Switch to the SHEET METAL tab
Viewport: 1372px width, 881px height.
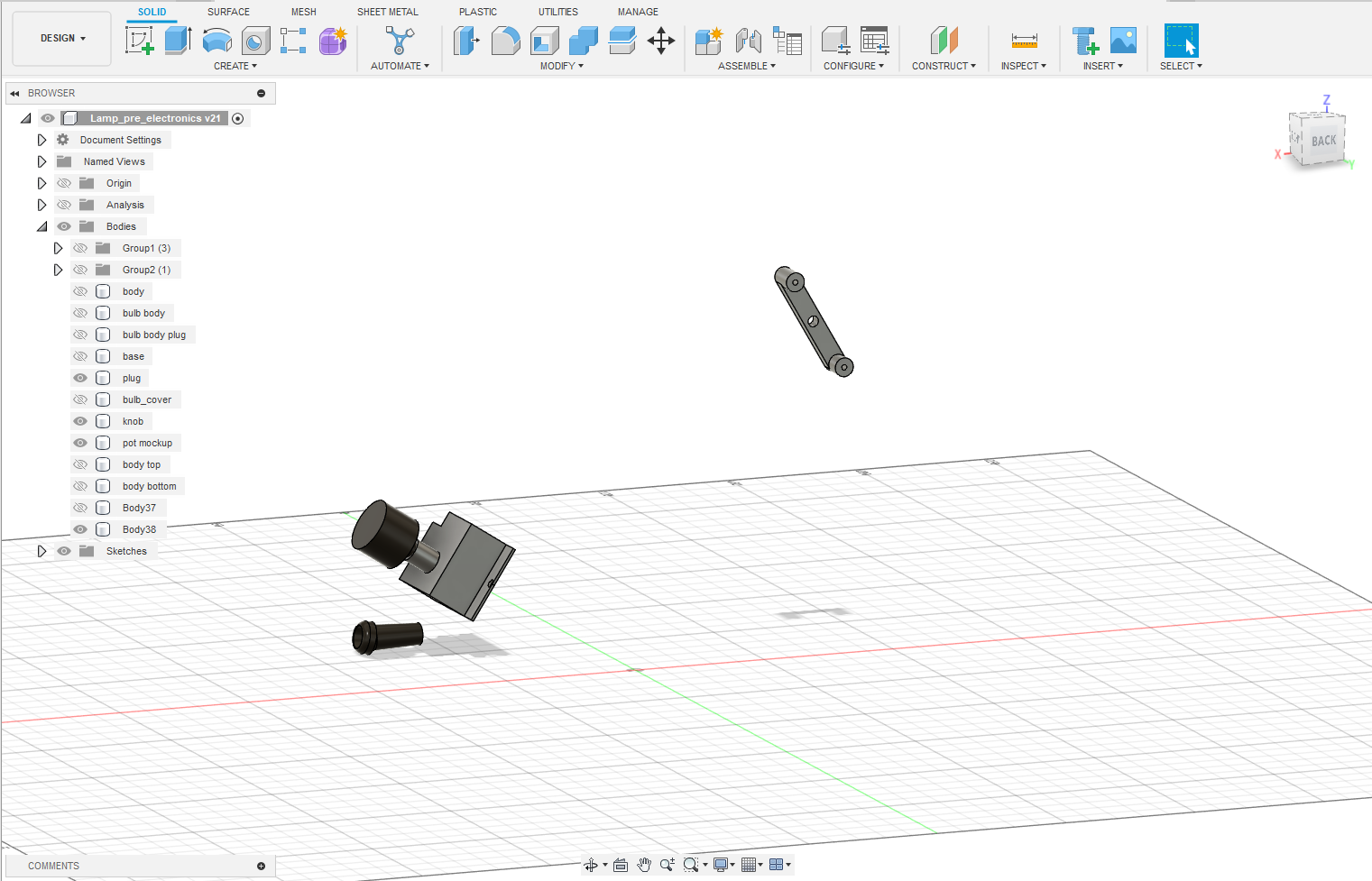click(388, 12)
